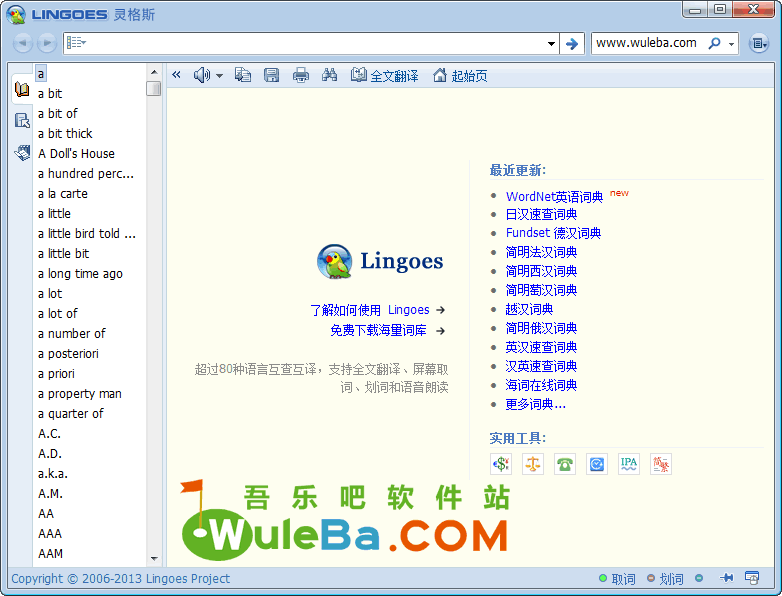Click the word list scroll up arrow

154,72
